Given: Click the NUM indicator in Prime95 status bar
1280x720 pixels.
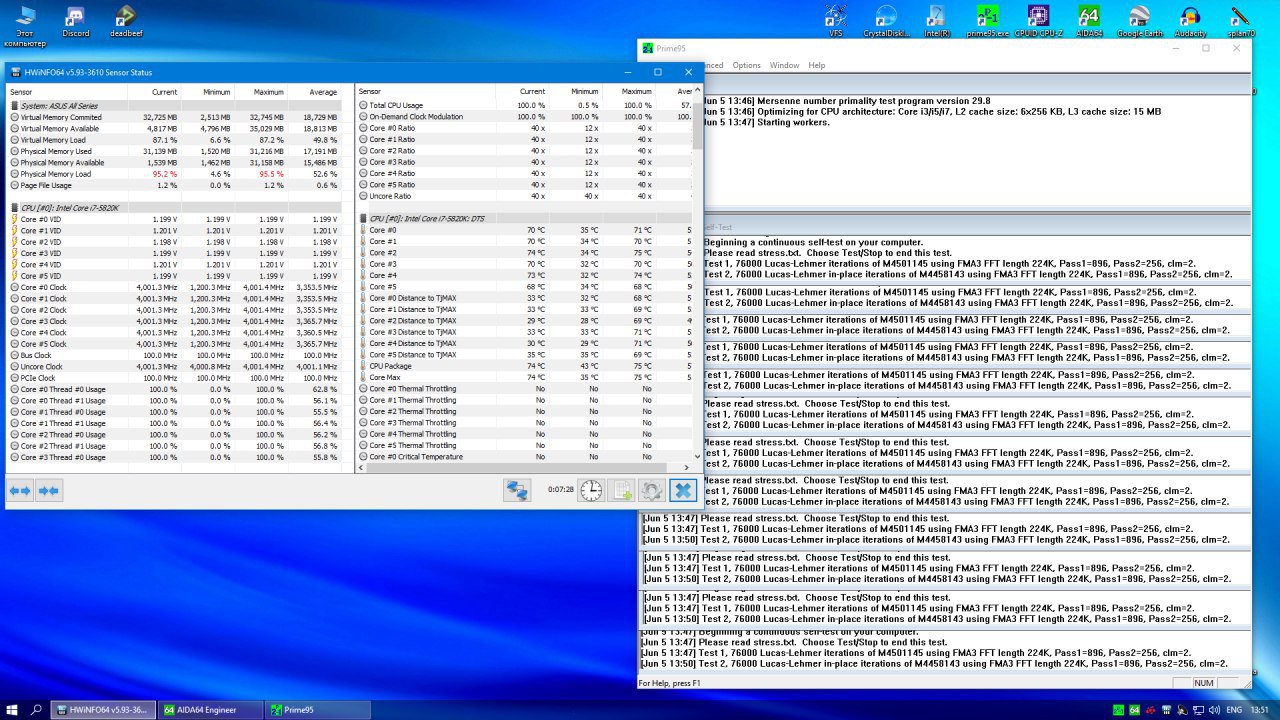Looking at the screenshot, I should coord(1204,683).
